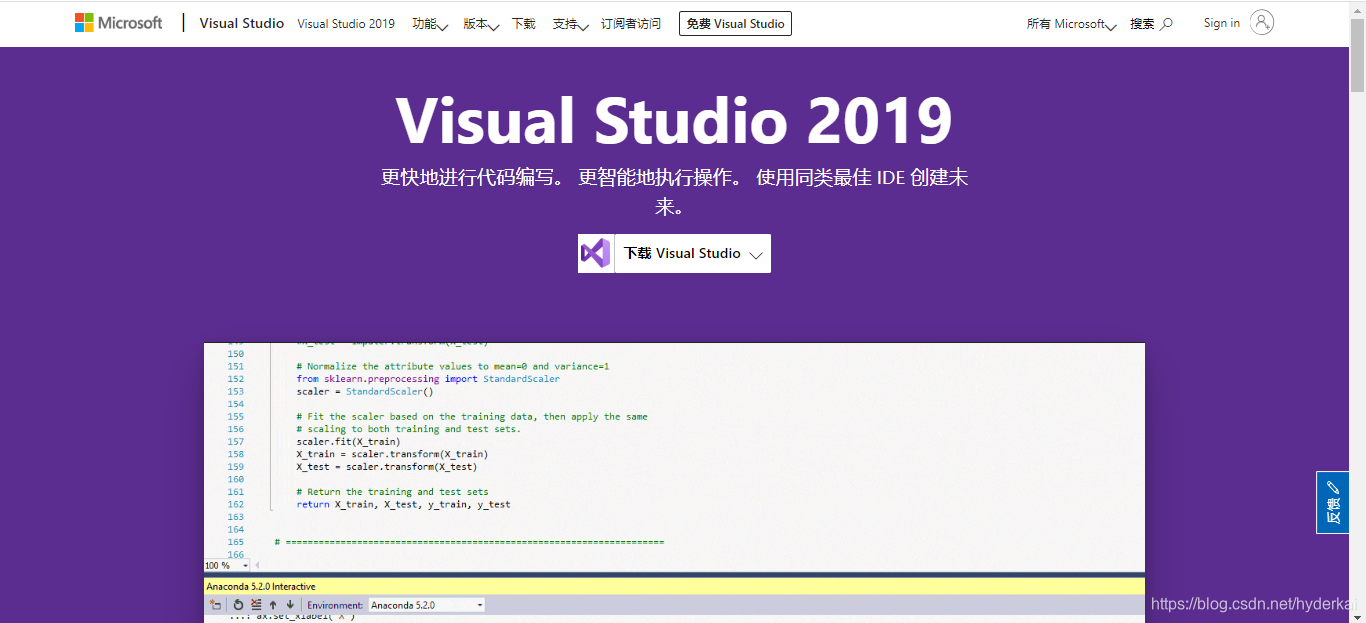This screenshot has height=623, width=1366.
Task: Open the Visual Studio home link
Action: point(241,23)
